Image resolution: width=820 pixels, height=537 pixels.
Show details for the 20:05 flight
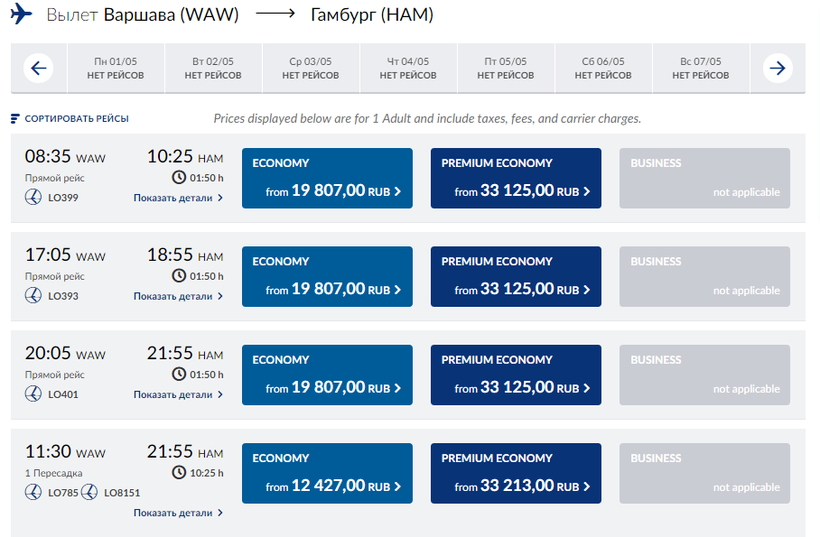coord(178,394)
